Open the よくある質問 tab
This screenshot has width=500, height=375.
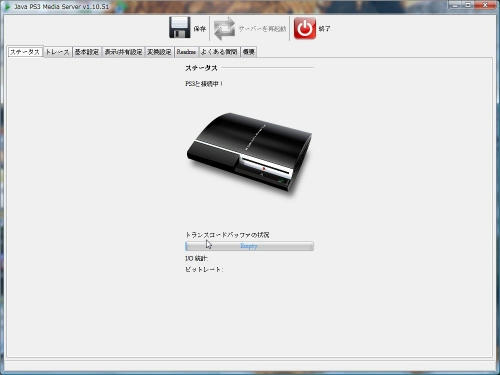tap(219, 52)
